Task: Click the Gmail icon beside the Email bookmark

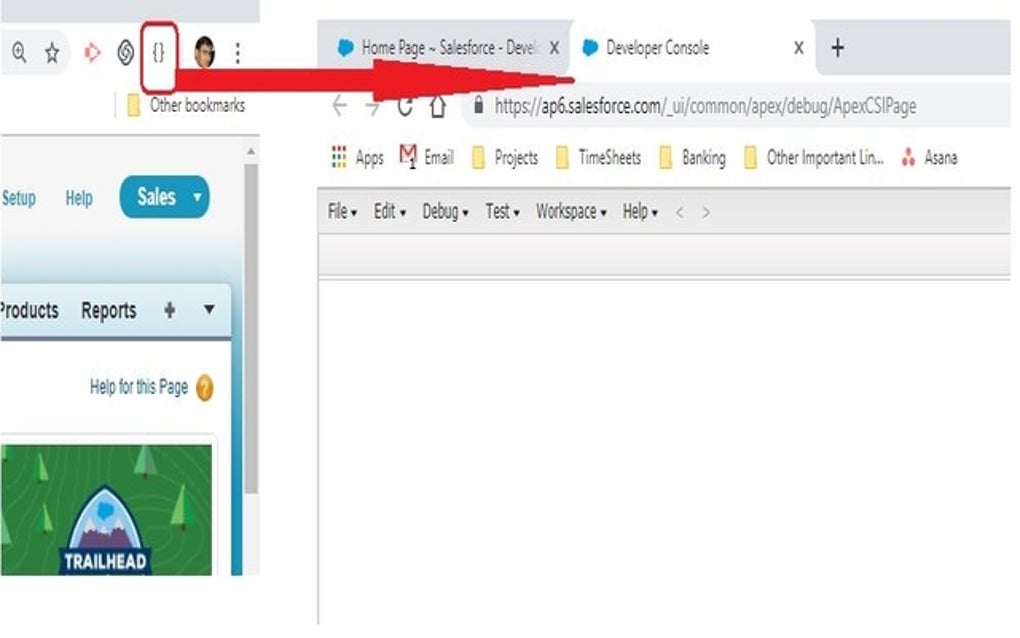Action: 407,156
